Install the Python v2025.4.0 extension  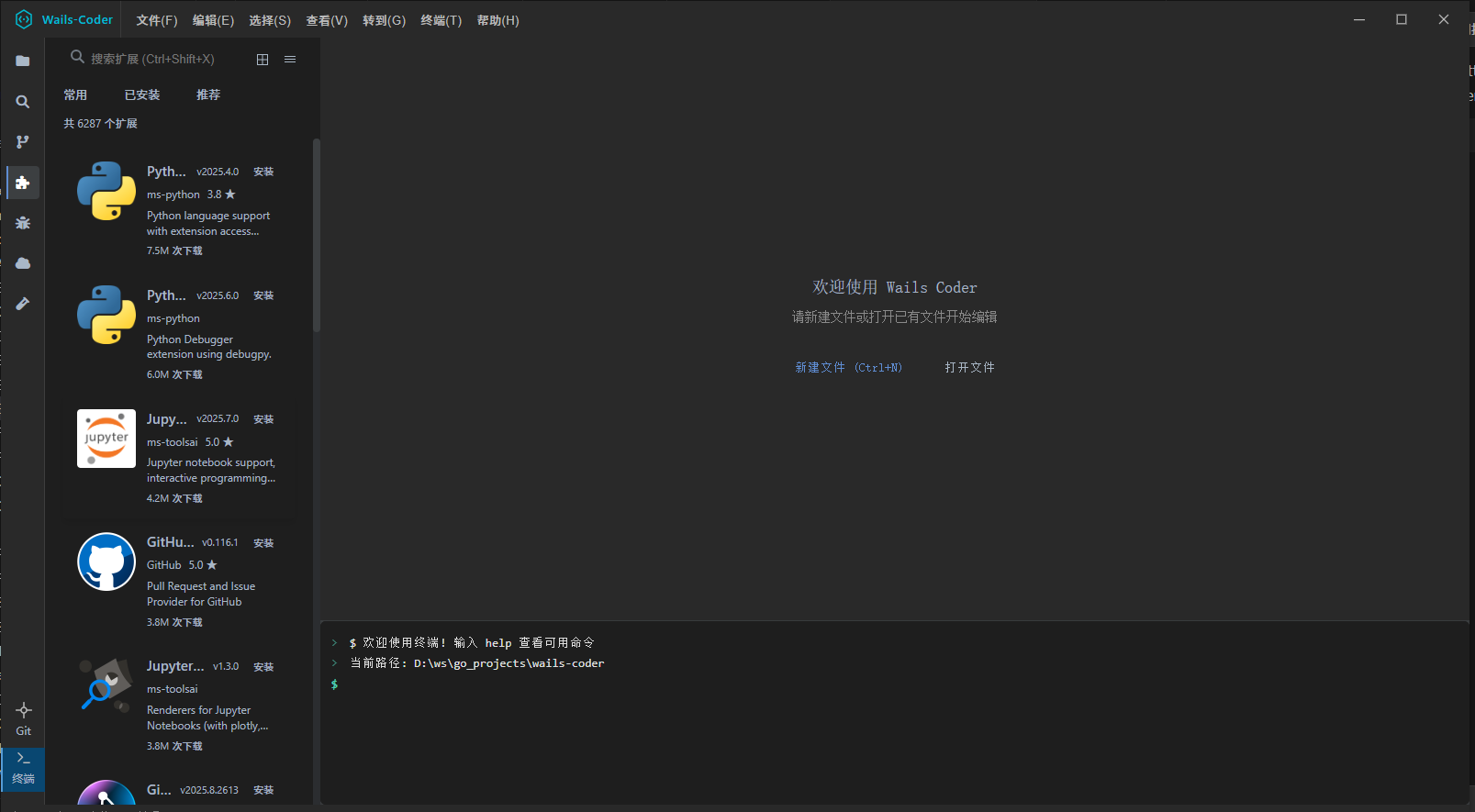click(x=263, y=172)
